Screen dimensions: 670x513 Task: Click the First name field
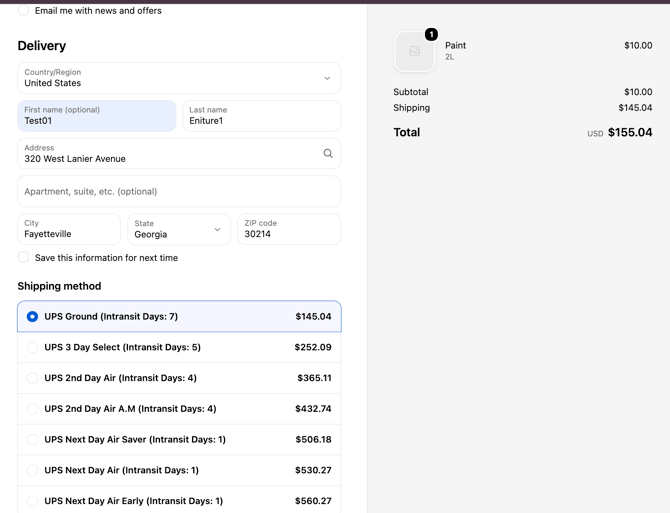pyautogui.click(x=97, y=116)
